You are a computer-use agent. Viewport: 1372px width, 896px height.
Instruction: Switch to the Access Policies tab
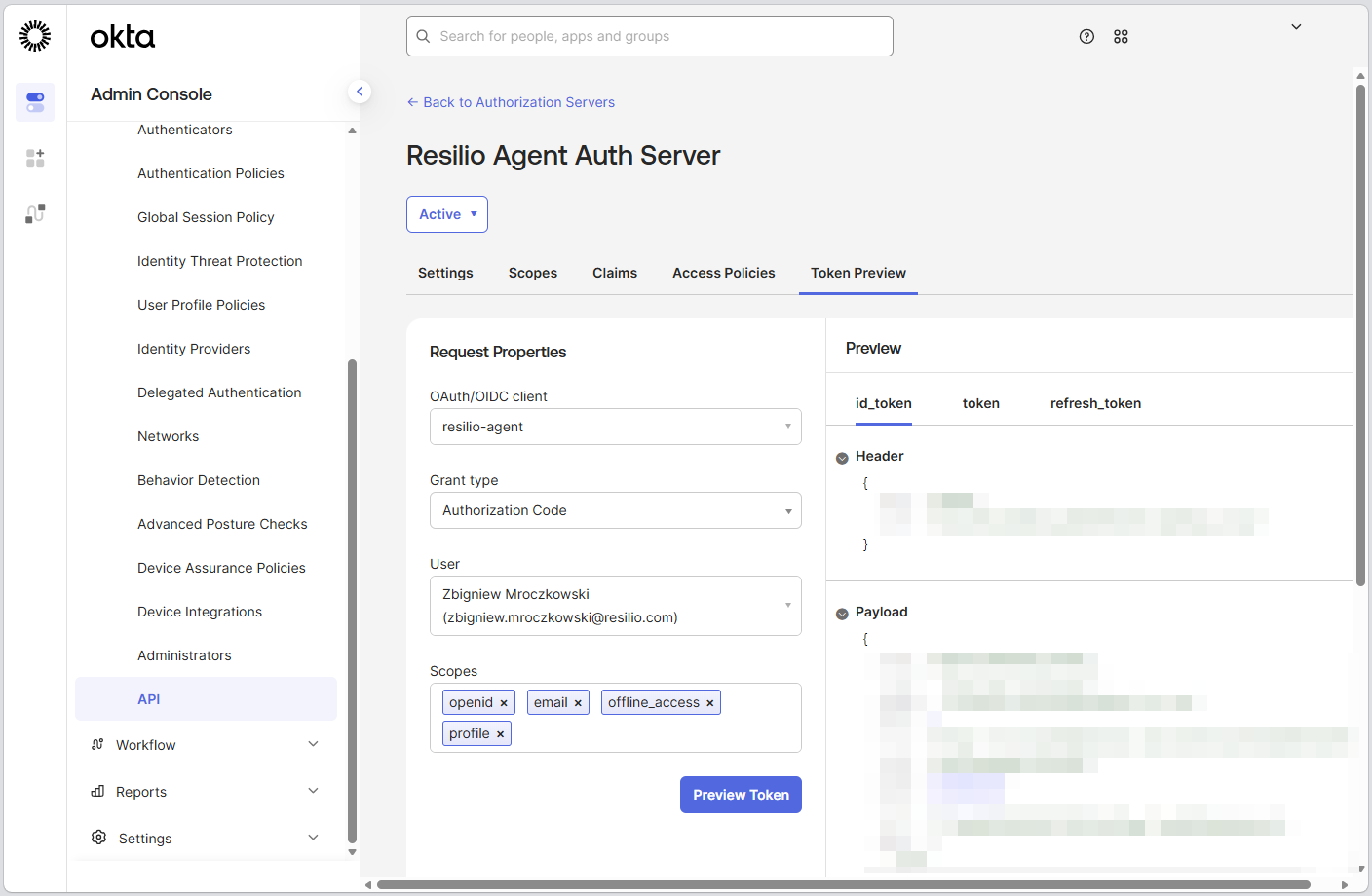pos(724,273)
